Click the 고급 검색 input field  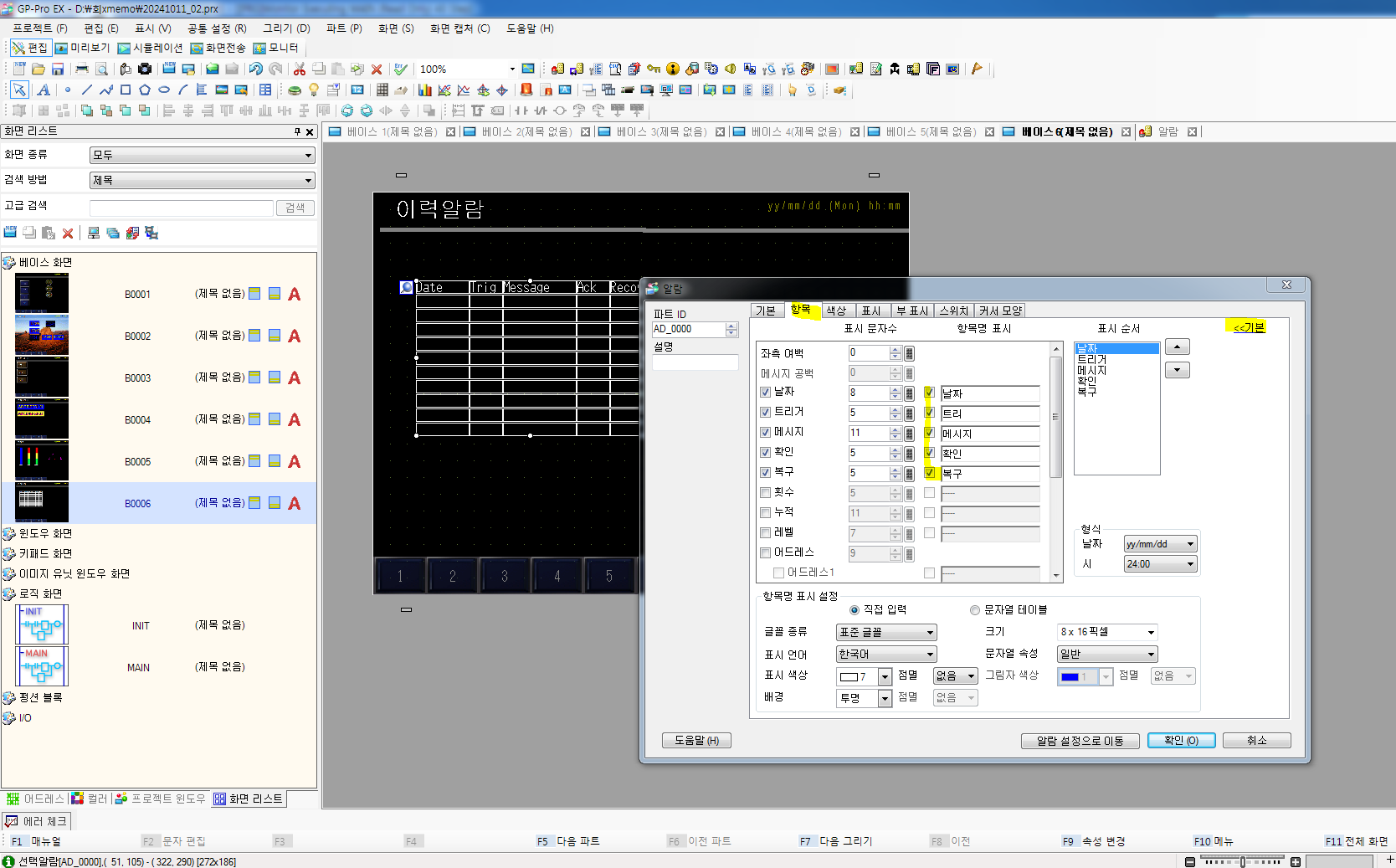(182, 208)
